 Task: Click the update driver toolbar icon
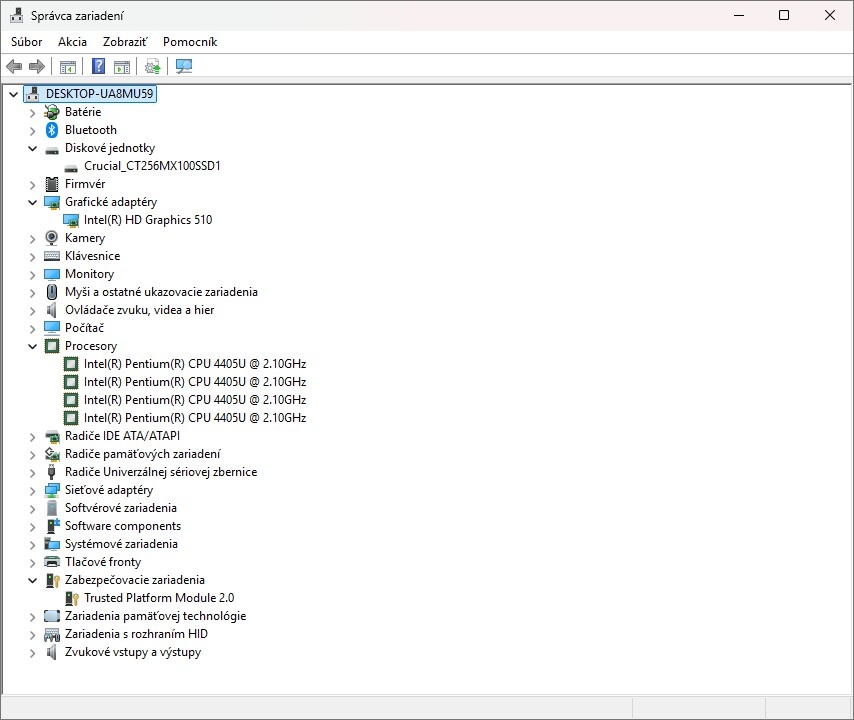coord(151,66)
